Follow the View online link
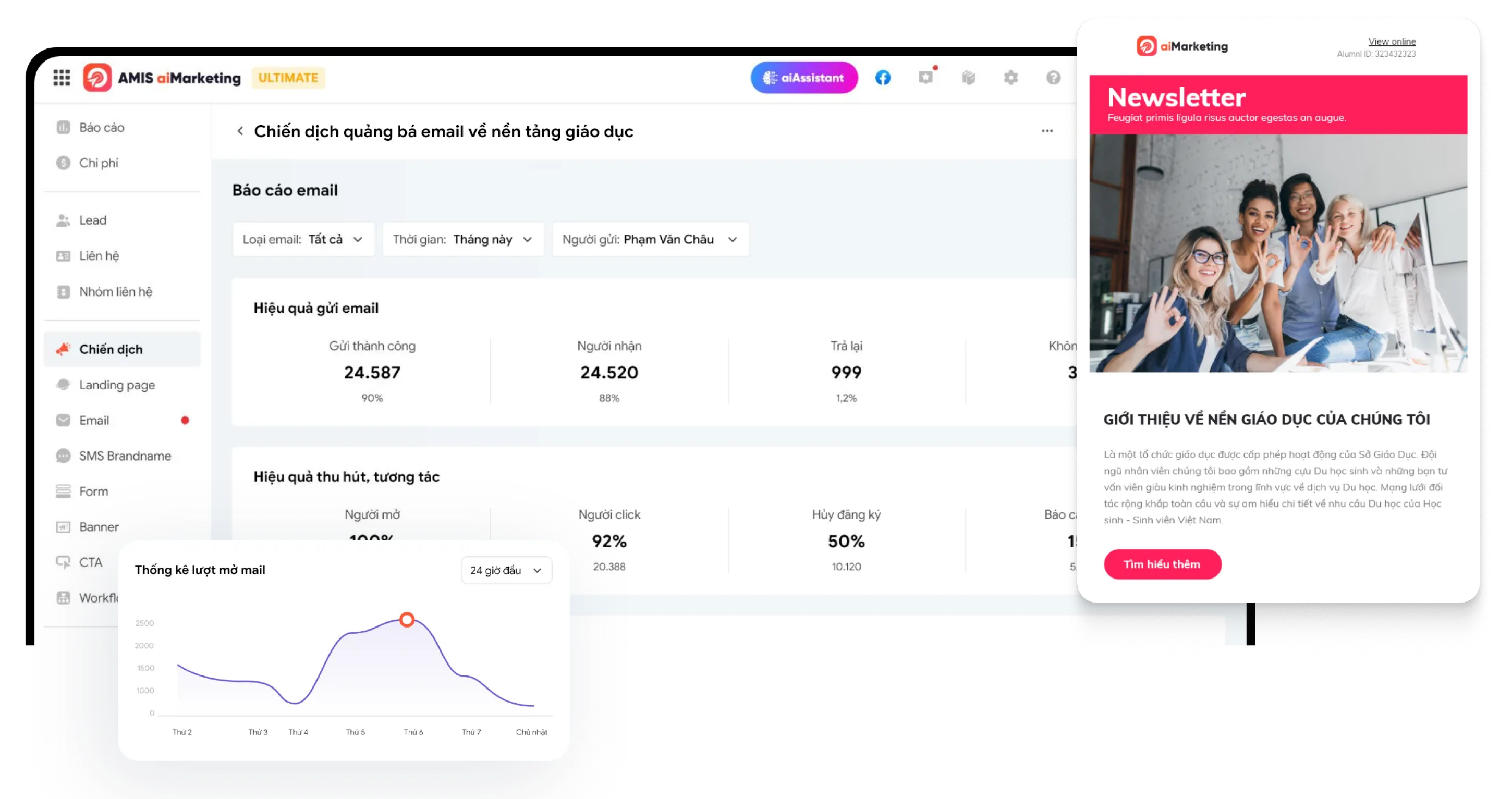This screenshot has width=1512, height=799. click(1392, 41)
